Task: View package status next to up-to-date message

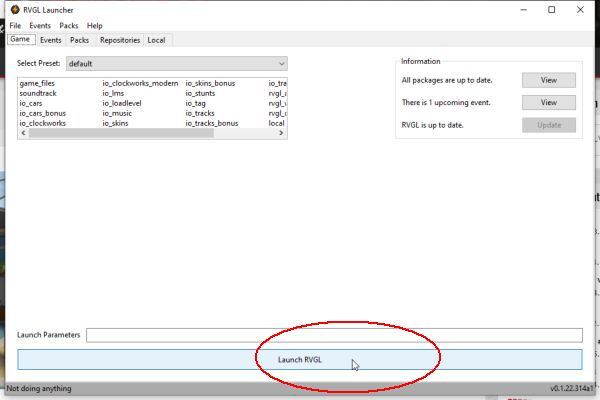Action: pos(549,80)
